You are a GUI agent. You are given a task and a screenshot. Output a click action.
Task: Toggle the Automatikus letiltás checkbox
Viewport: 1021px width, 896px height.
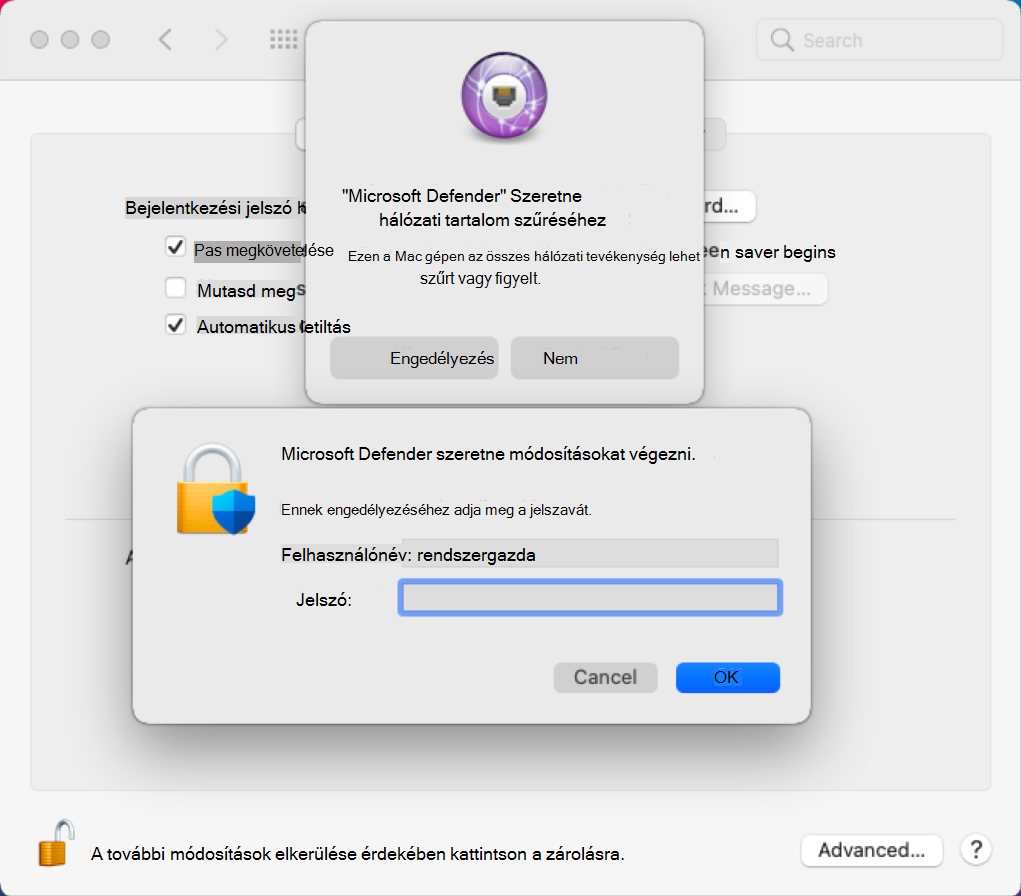pyautogui.click(x=175, y=324)
